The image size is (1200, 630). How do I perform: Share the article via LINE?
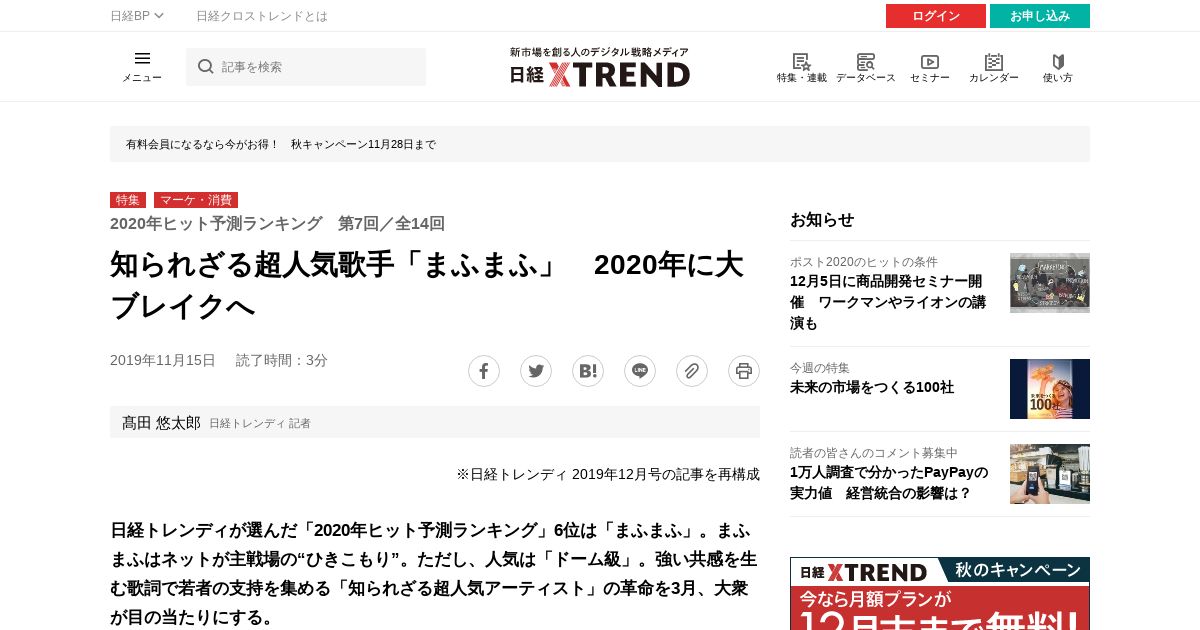[640, 371]
